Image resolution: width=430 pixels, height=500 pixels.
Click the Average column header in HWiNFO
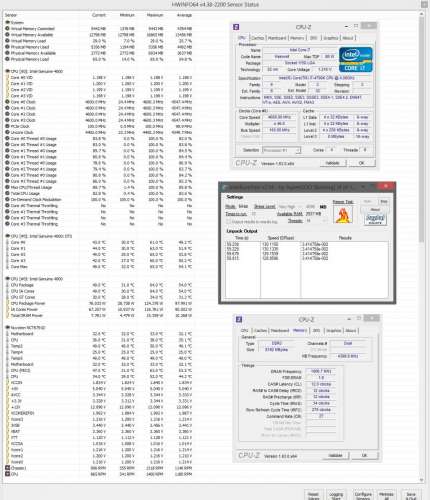click(184, 15)
